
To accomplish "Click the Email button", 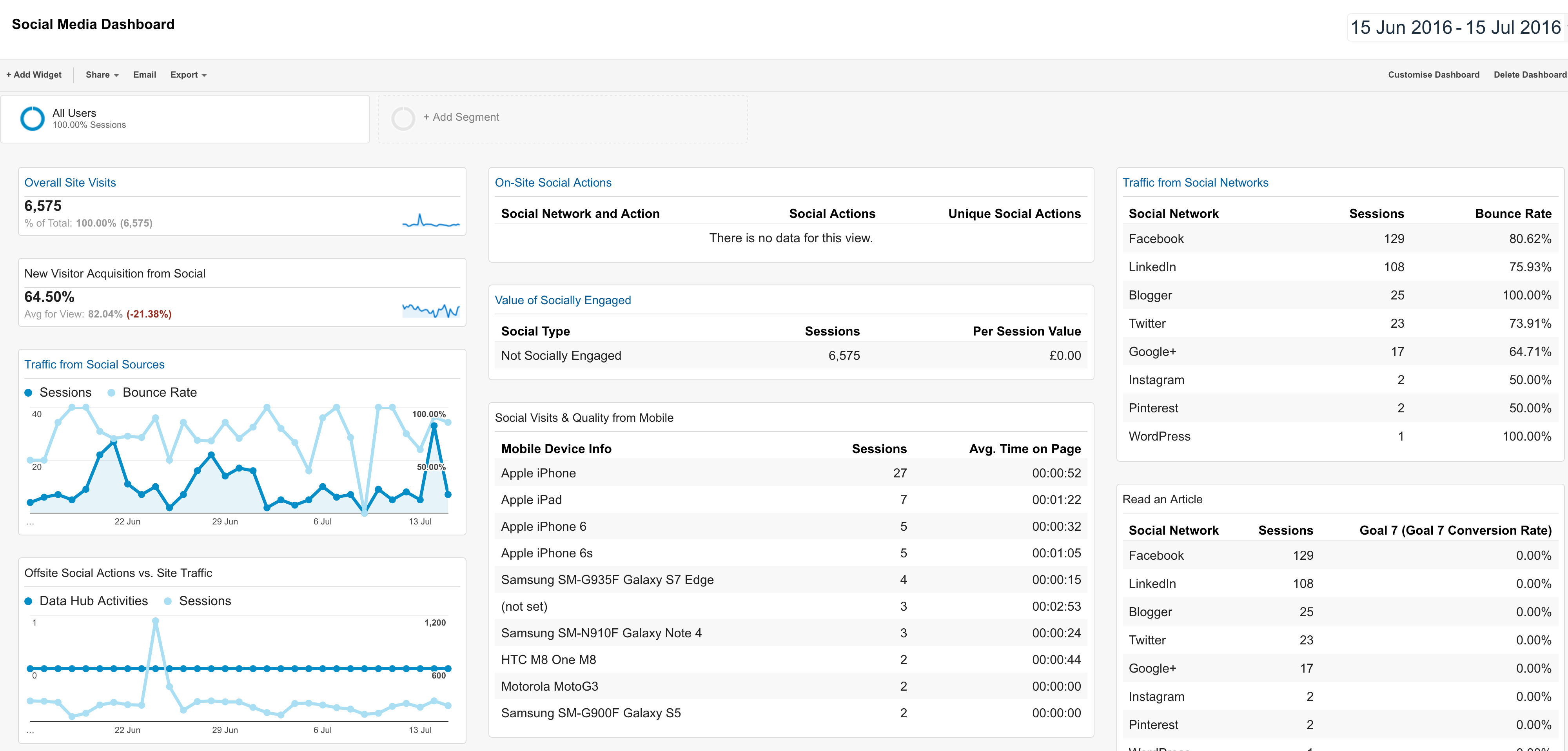I will pos(145,75).
